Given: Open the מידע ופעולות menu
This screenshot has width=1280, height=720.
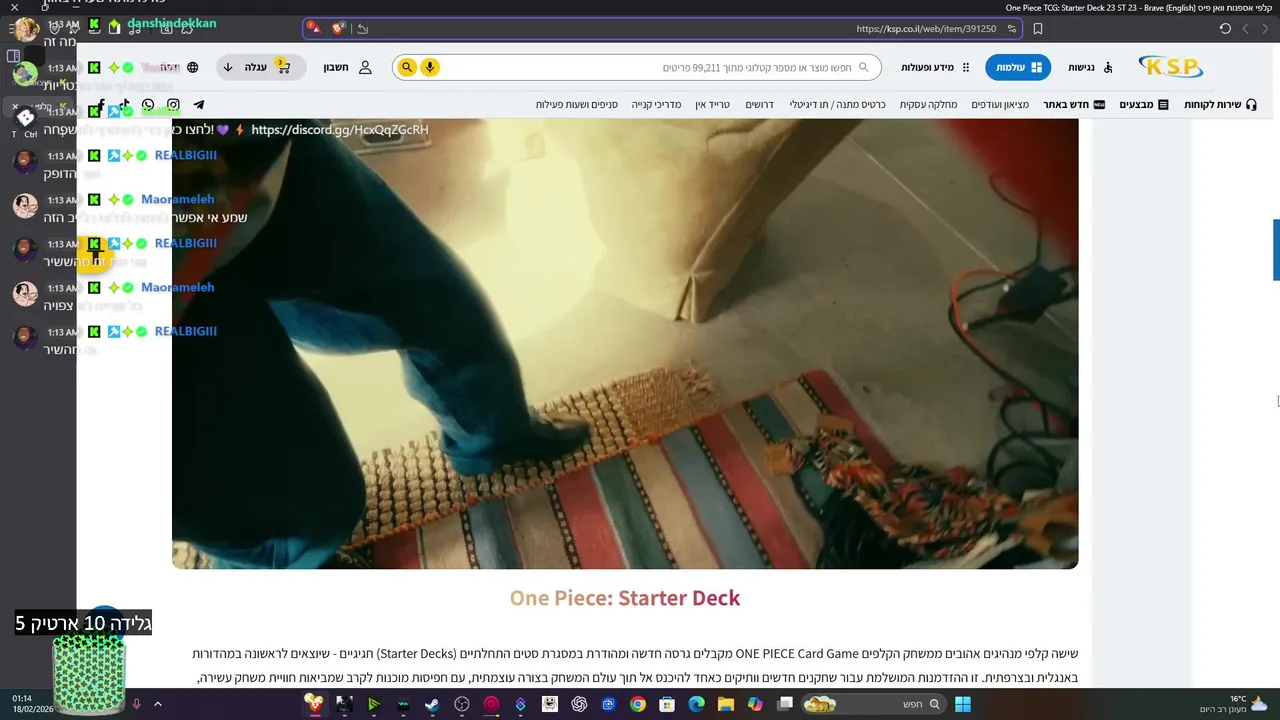Looking at the screenshot, I should click(x=935, y=67).
